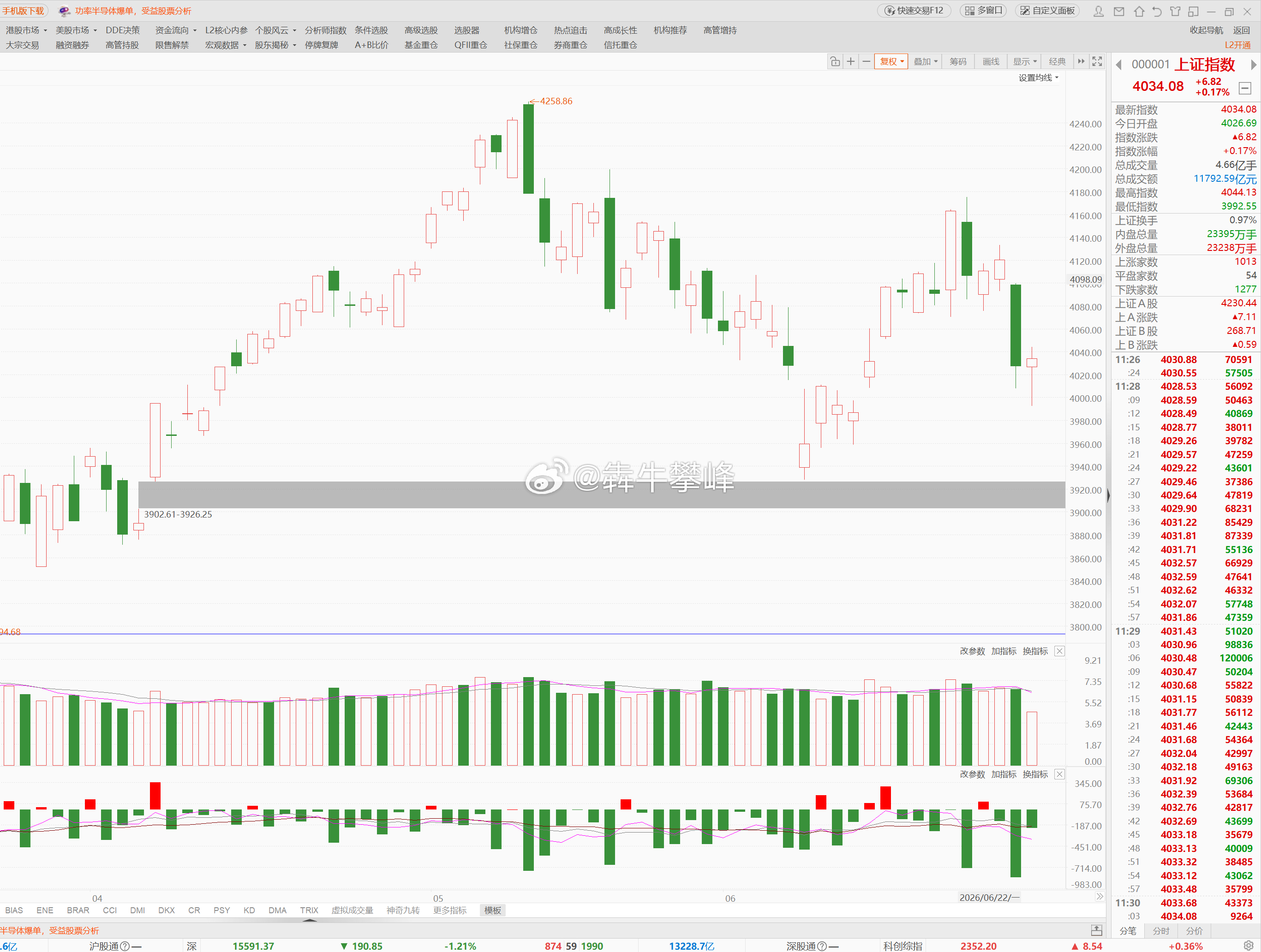Toggle the 筹码 chip distribution view
This screenshot has height=952, width=1261.
point(958,61)
